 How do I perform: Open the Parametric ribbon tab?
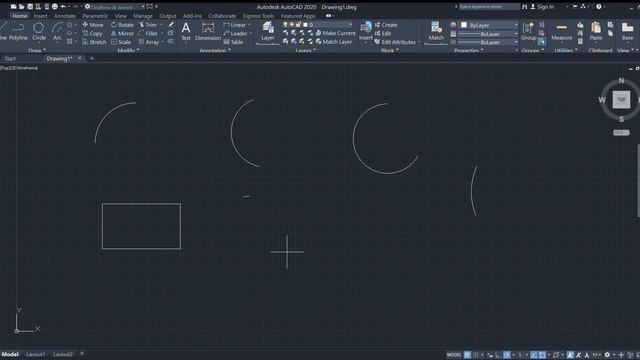95,16
